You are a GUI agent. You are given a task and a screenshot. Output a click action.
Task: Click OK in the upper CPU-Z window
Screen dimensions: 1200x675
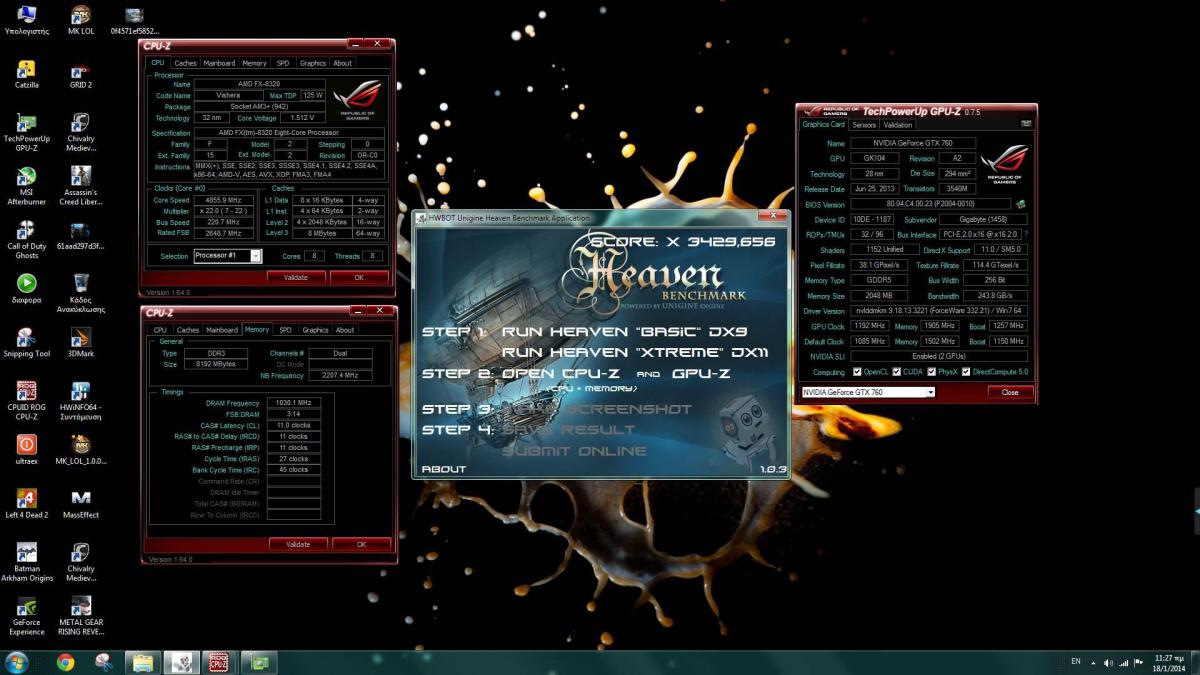pyautogui.click(x=359, y=277)
